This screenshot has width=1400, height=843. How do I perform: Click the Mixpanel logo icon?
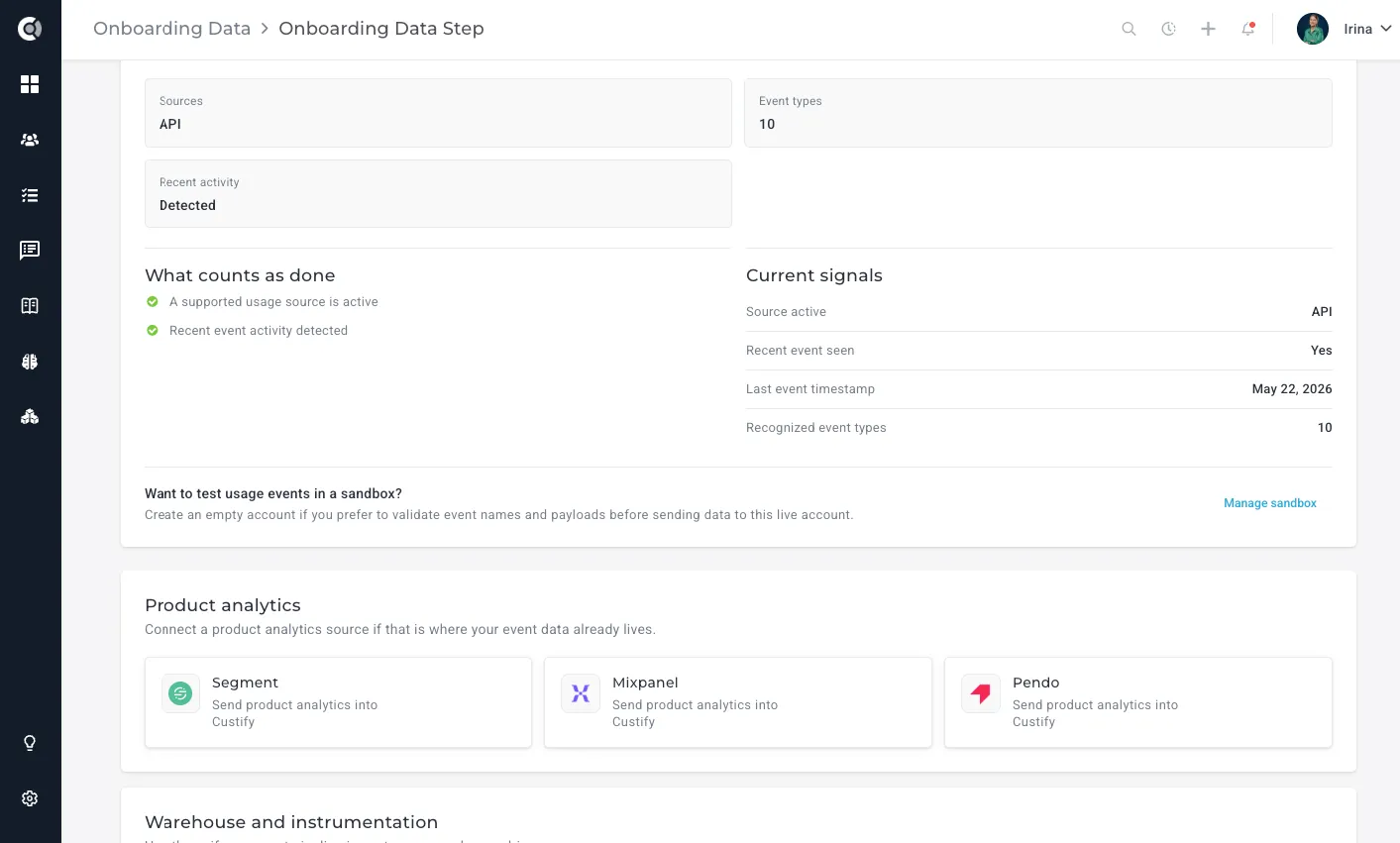581,693
